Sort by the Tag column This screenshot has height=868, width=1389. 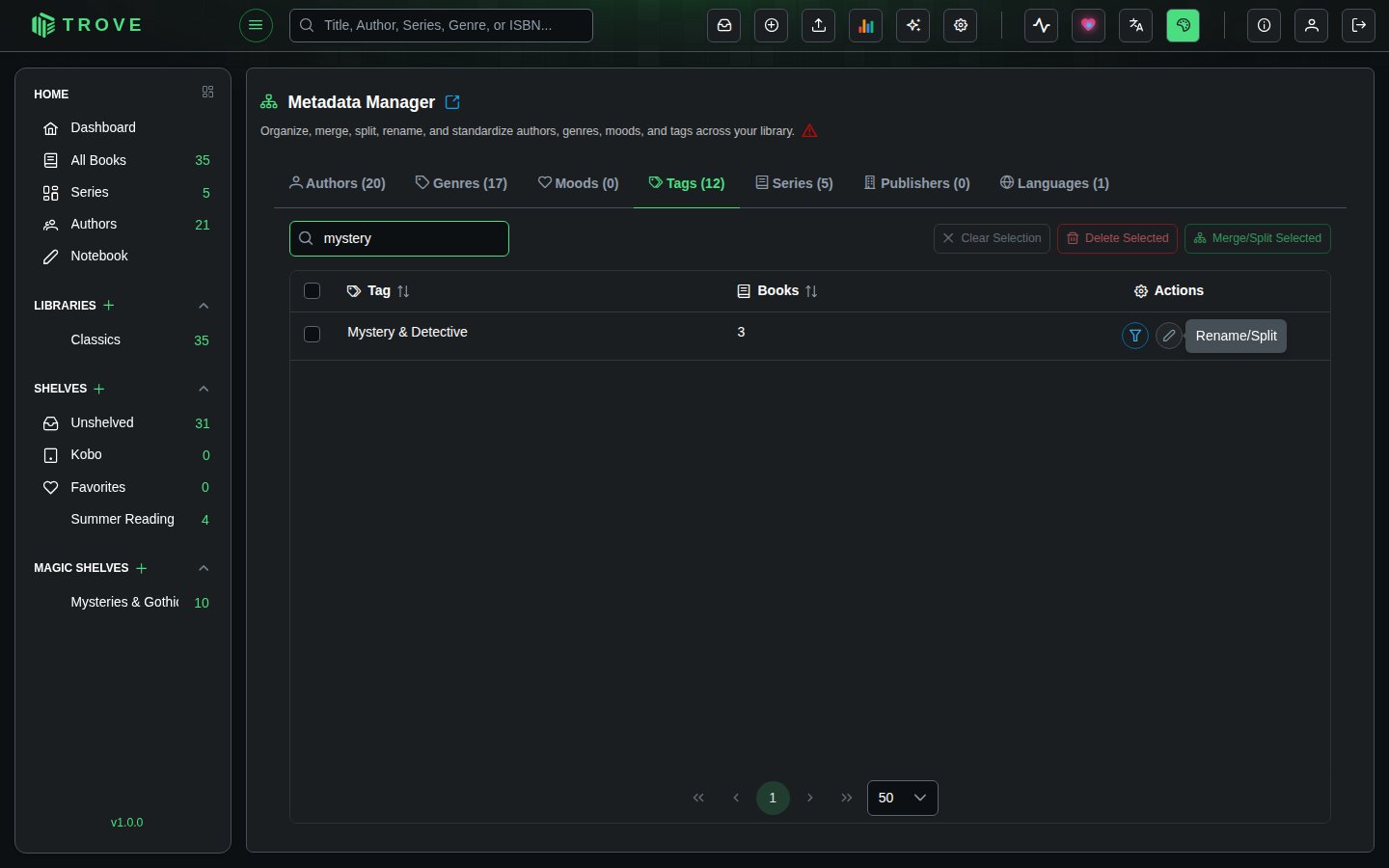click(x=403, y=291)
